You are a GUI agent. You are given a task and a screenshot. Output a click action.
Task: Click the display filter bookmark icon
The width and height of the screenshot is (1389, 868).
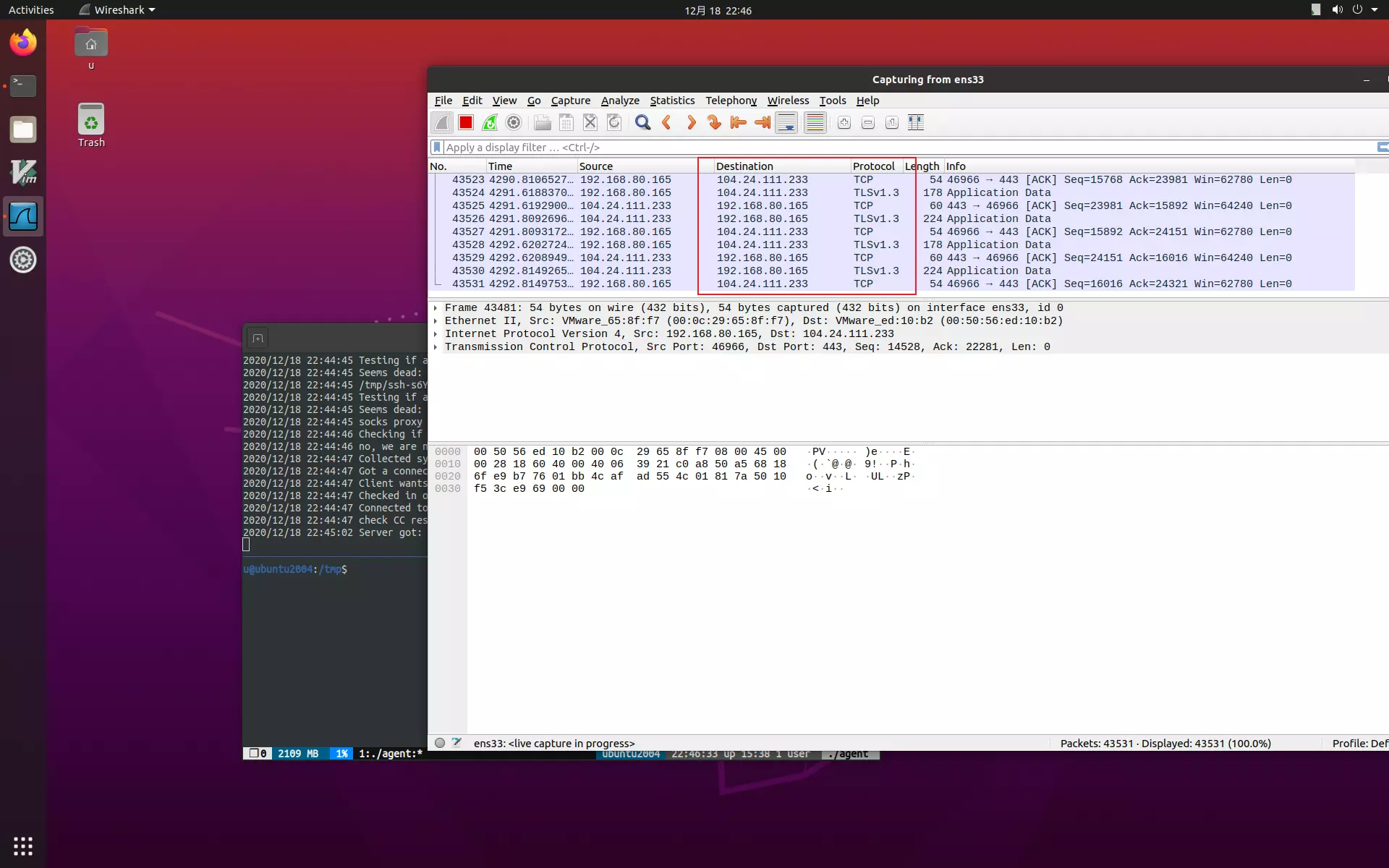pos(437,147)
